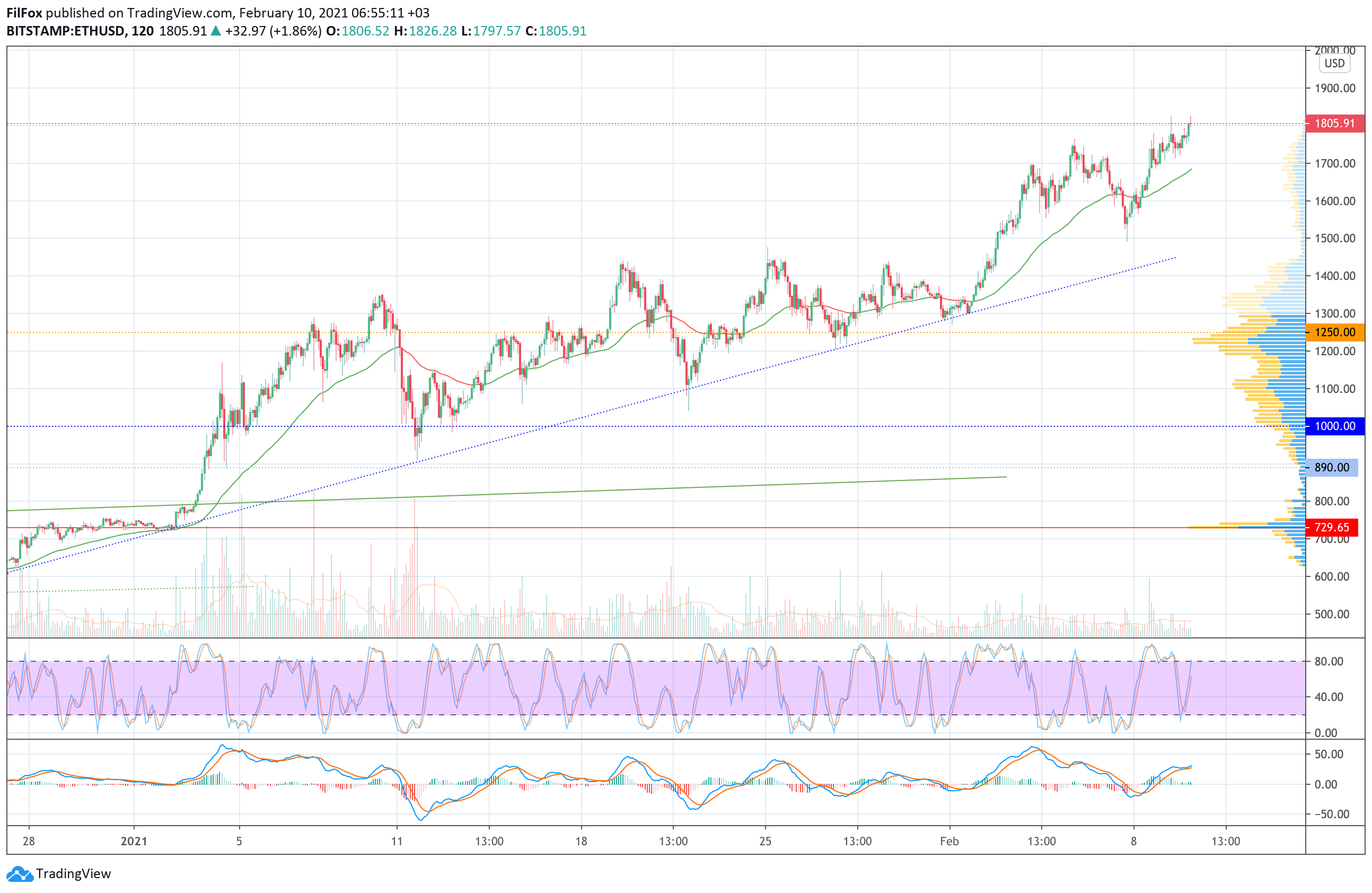Click the red 1805.91 current price tag
This screenshot has width=1372, height=893.
click(x=1334, y=124)
